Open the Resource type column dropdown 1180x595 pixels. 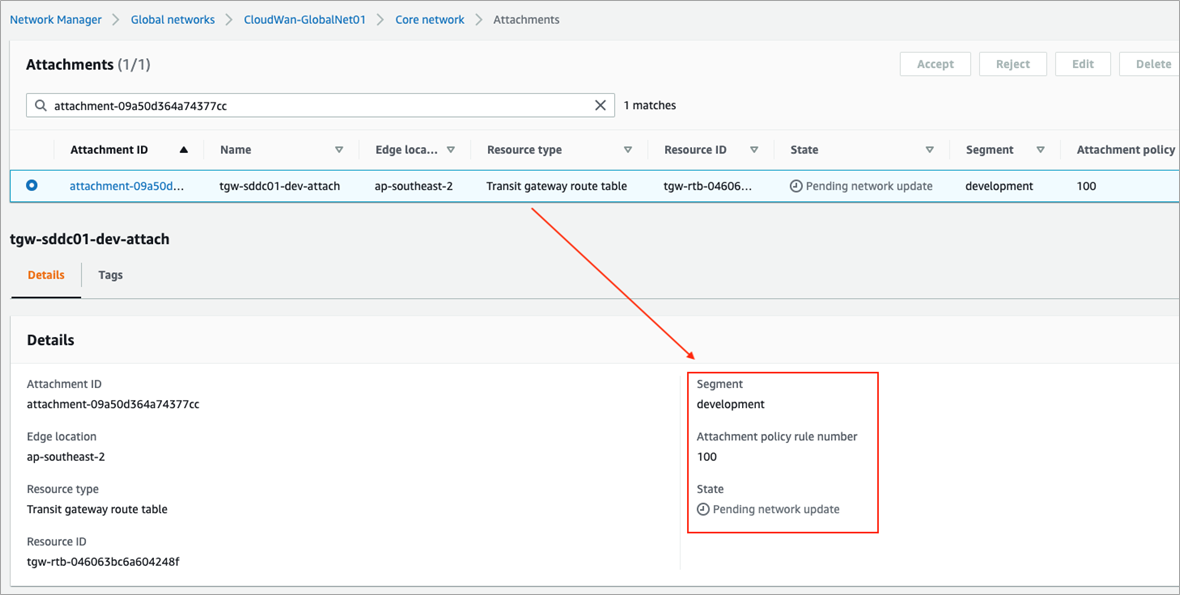628,149
